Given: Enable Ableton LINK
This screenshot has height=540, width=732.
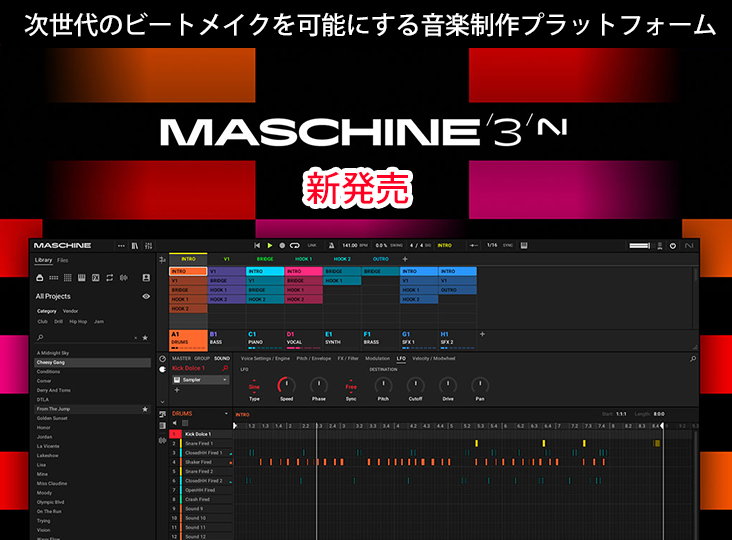Looking at the screenshot, I should tap(312, 245).
